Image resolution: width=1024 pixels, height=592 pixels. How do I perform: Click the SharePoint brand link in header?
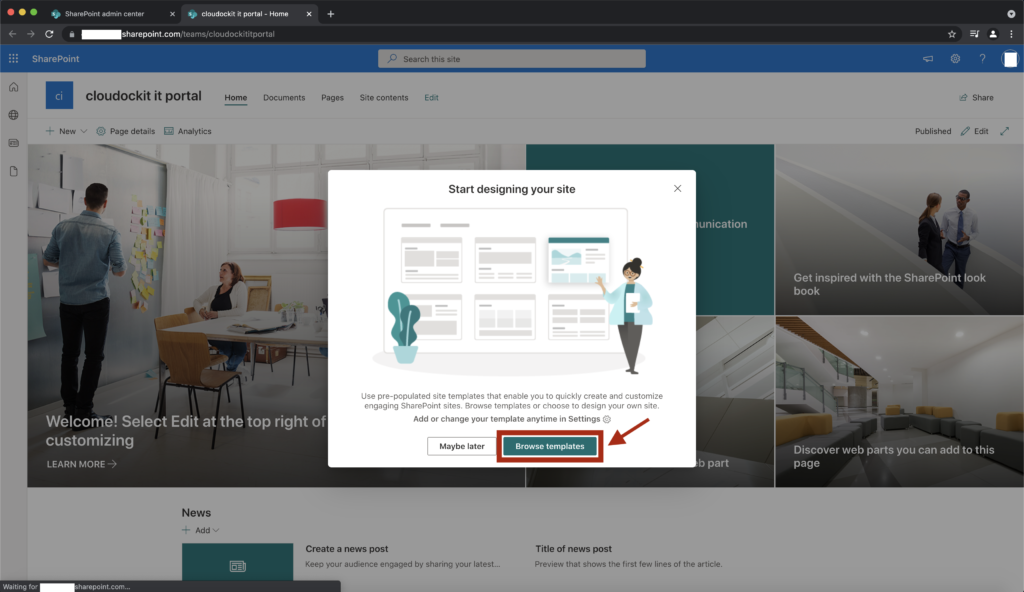pos(56,59)
